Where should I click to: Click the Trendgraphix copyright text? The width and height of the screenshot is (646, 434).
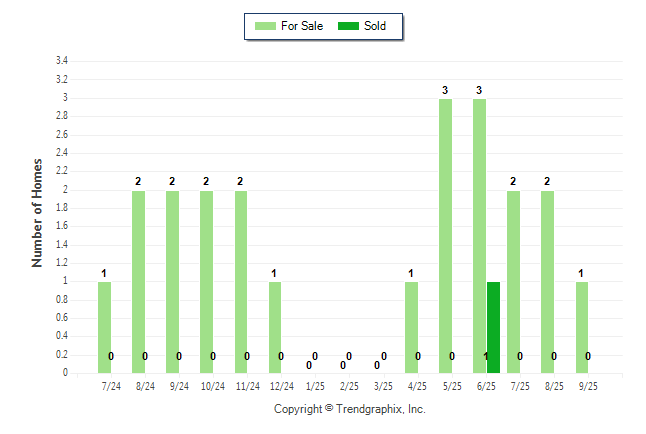pos(349,409)
